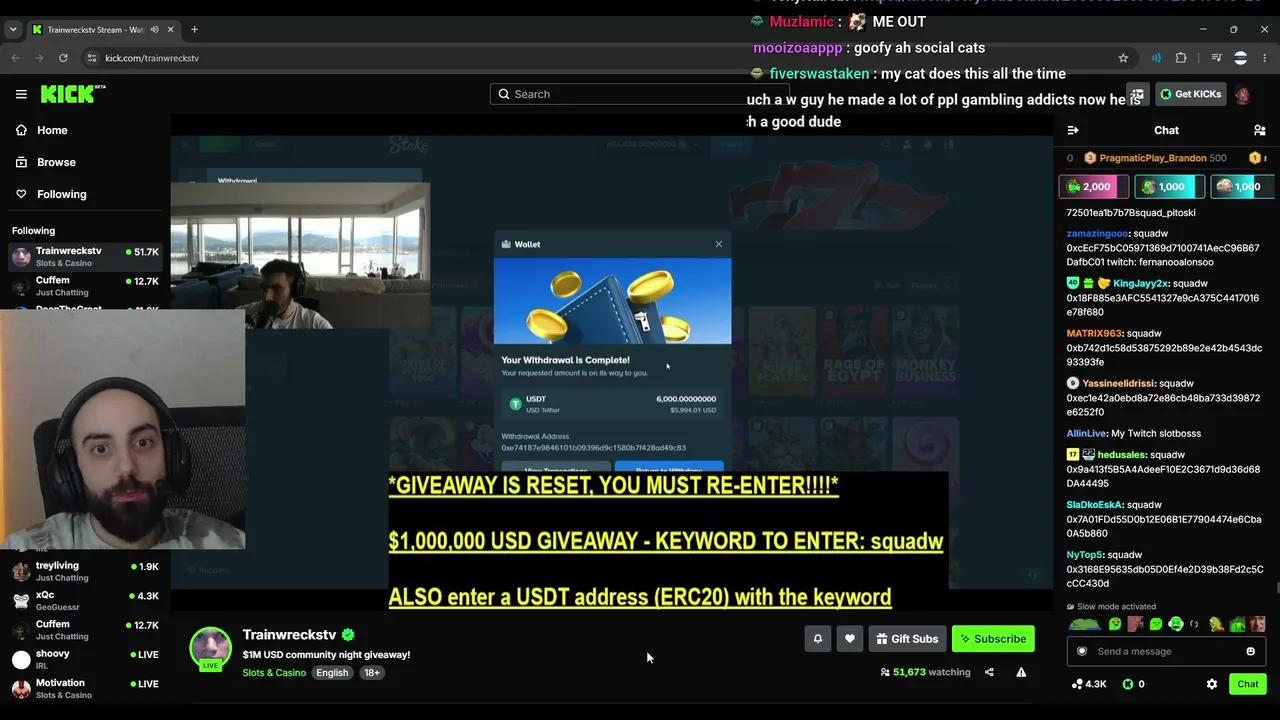Open Yassineelidrissi's chat profile
Screen dimensions: 1280x720
pyautogui.click(x=1118, y=383)
